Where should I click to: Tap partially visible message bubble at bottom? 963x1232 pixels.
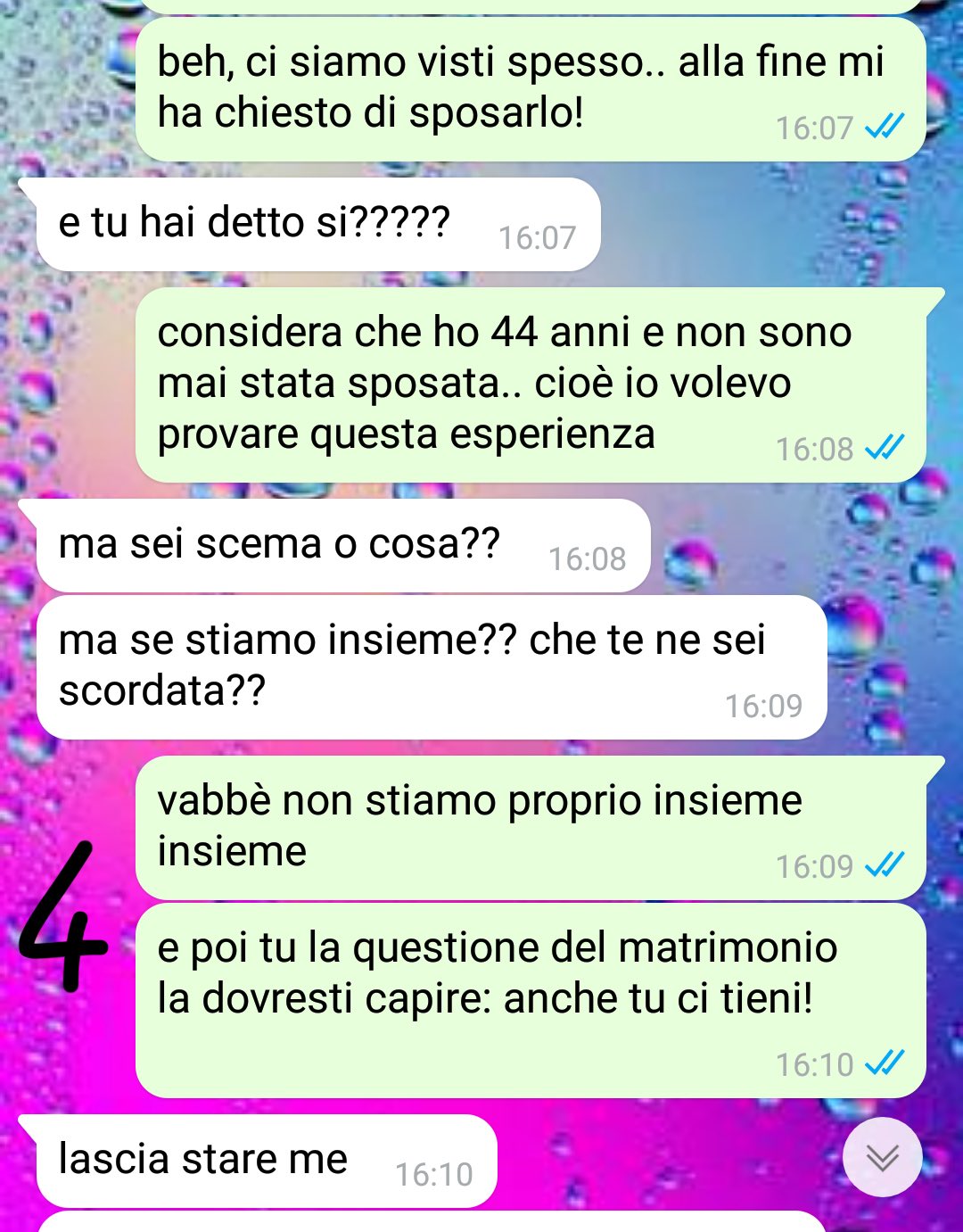pos(431,1221)
